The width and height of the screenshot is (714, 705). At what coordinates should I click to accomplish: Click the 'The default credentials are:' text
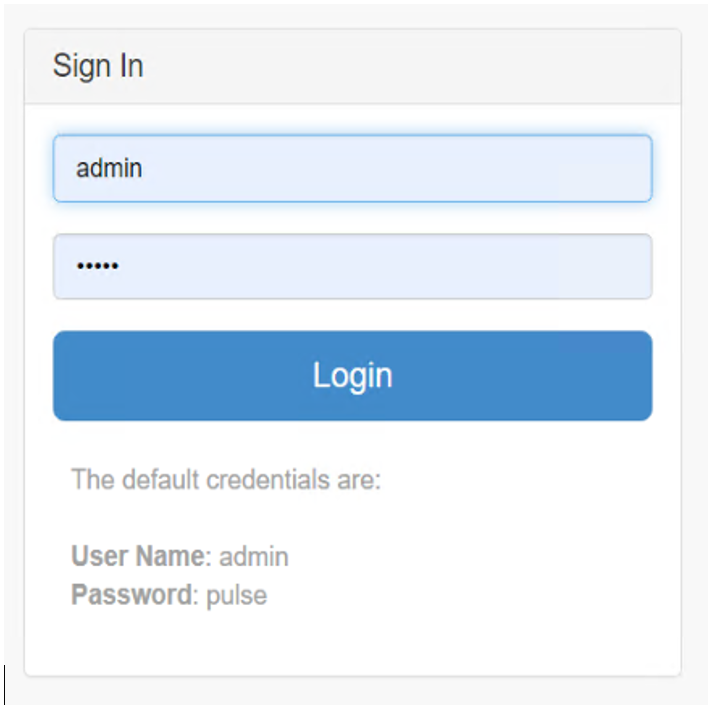[x=226, y=479]
